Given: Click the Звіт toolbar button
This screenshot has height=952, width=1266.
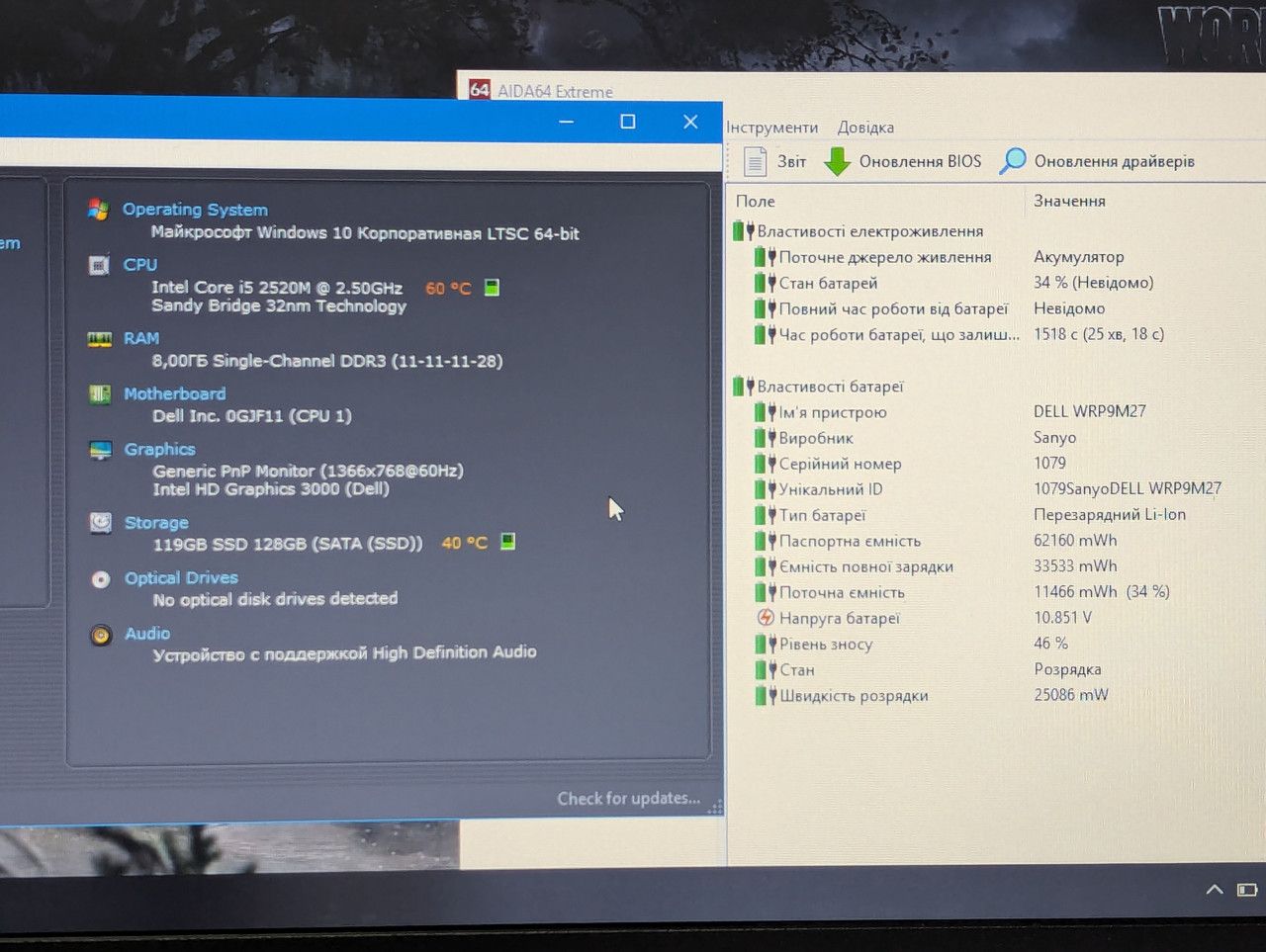Looking at the screenshot, I should click(x=775, y=161).
